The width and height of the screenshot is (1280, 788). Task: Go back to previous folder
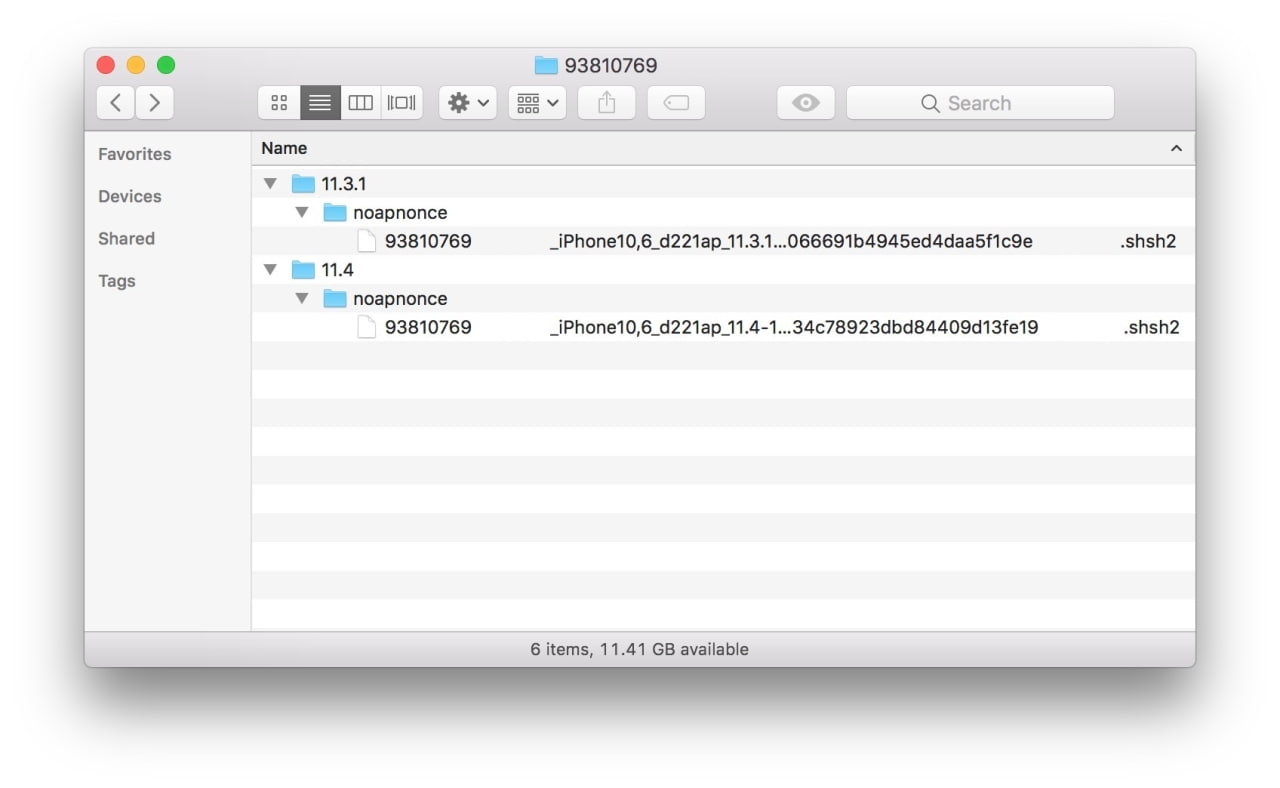pos(116,103)
